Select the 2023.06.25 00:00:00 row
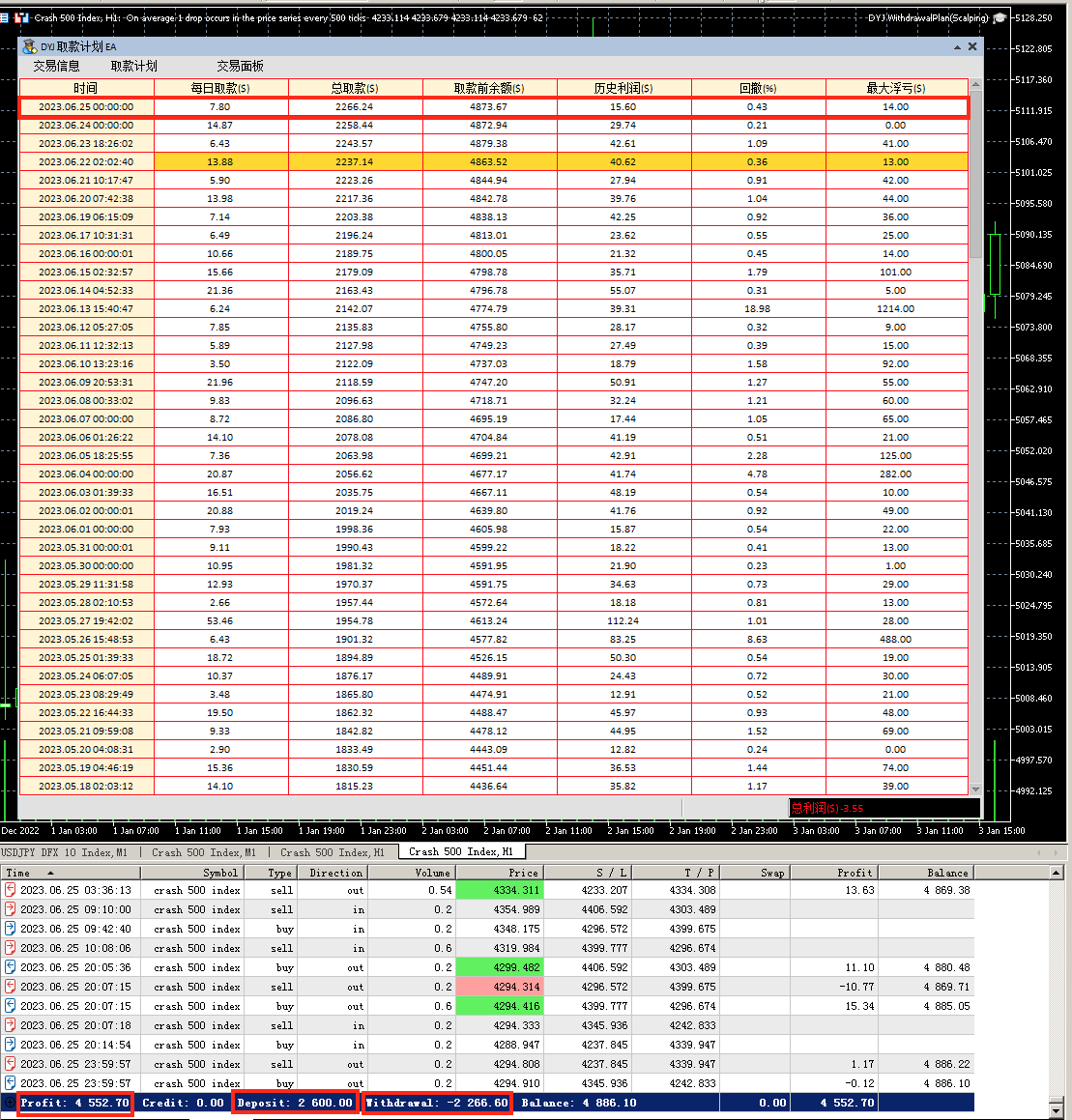Viewport: 1072px width, 1120px height. click(494, 107)
